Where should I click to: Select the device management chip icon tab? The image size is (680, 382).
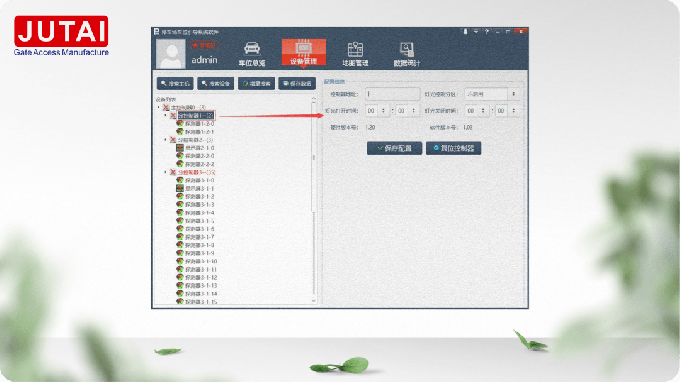pyautogui.click(x=304, y=52)
